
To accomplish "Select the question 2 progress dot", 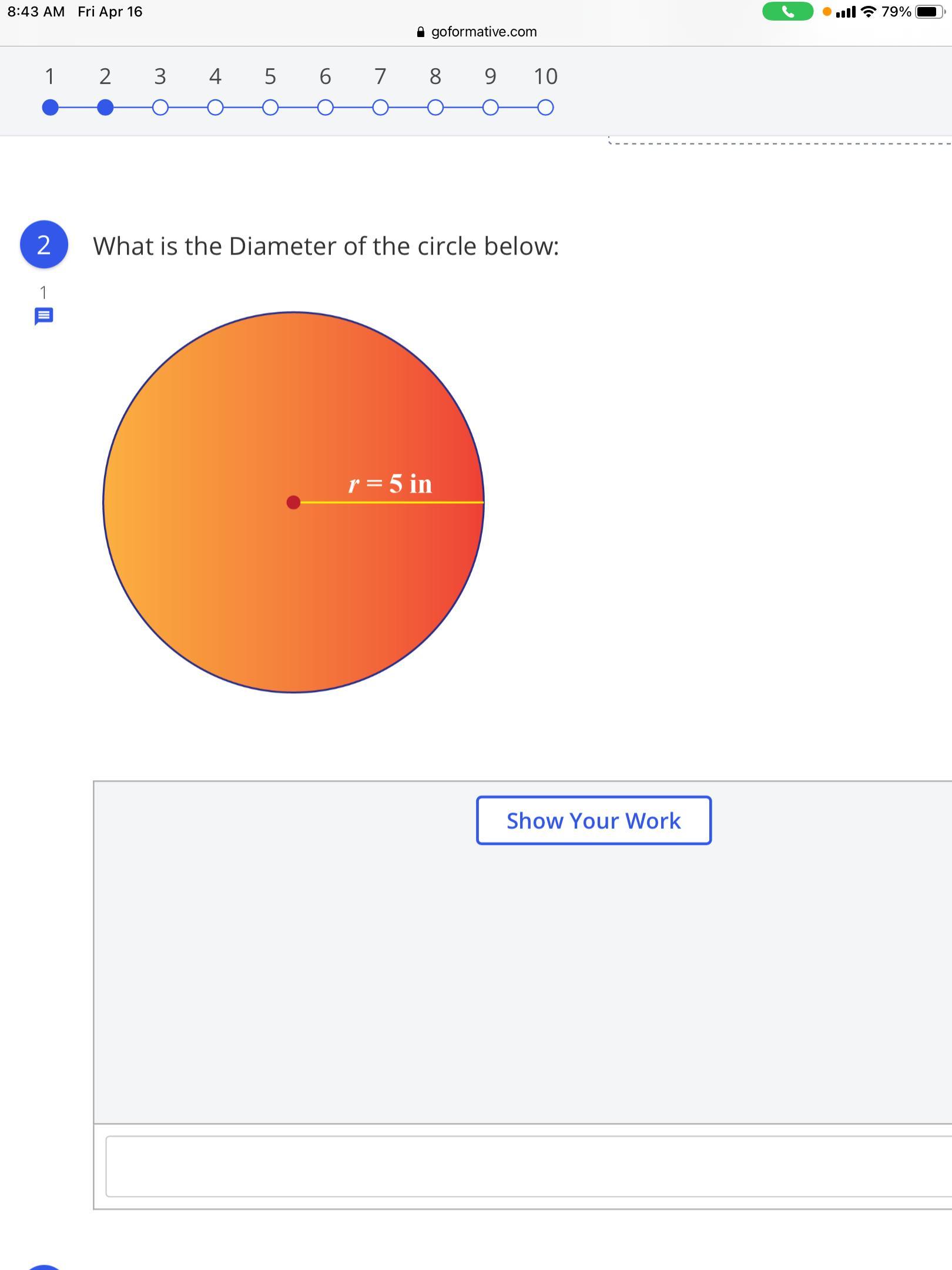I will pos(105,108).
